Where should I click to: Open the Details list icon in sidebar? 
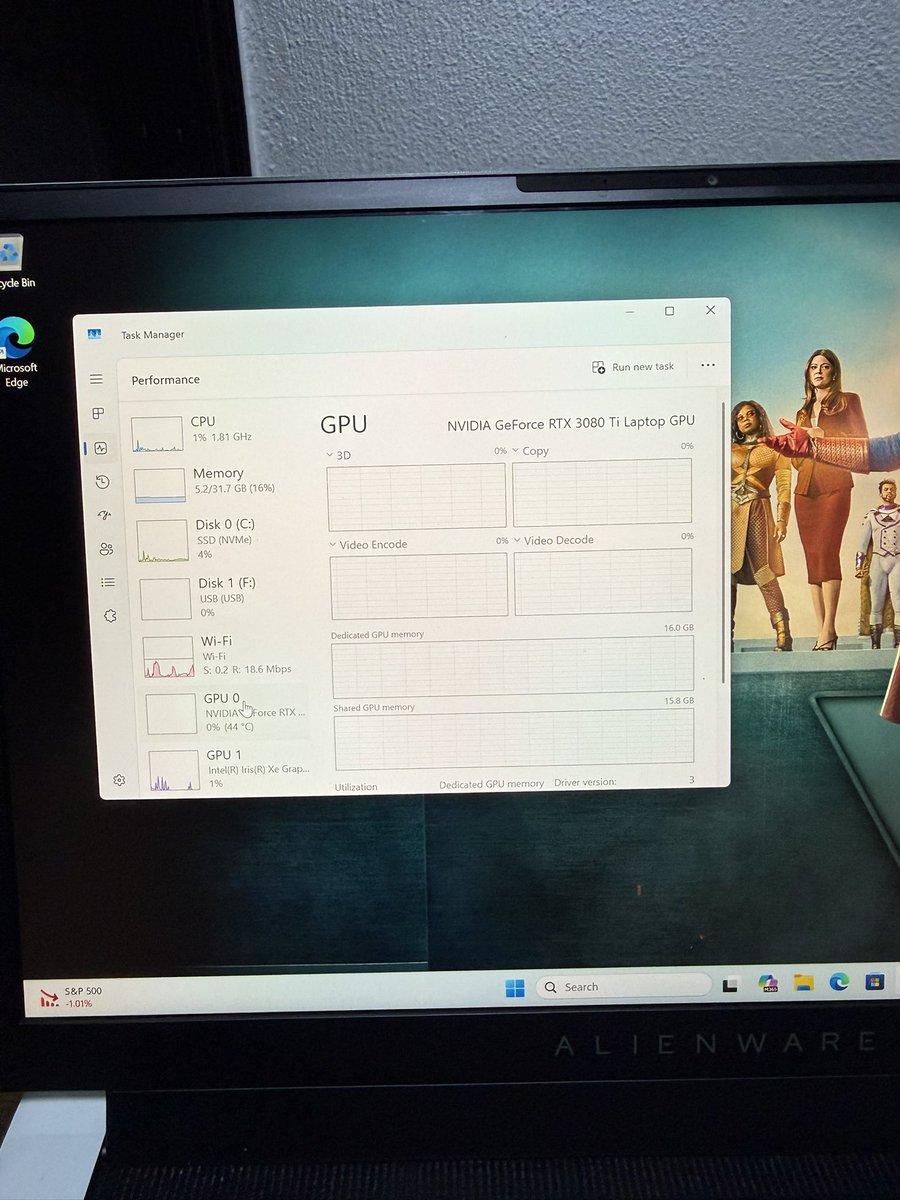point(108,582)
